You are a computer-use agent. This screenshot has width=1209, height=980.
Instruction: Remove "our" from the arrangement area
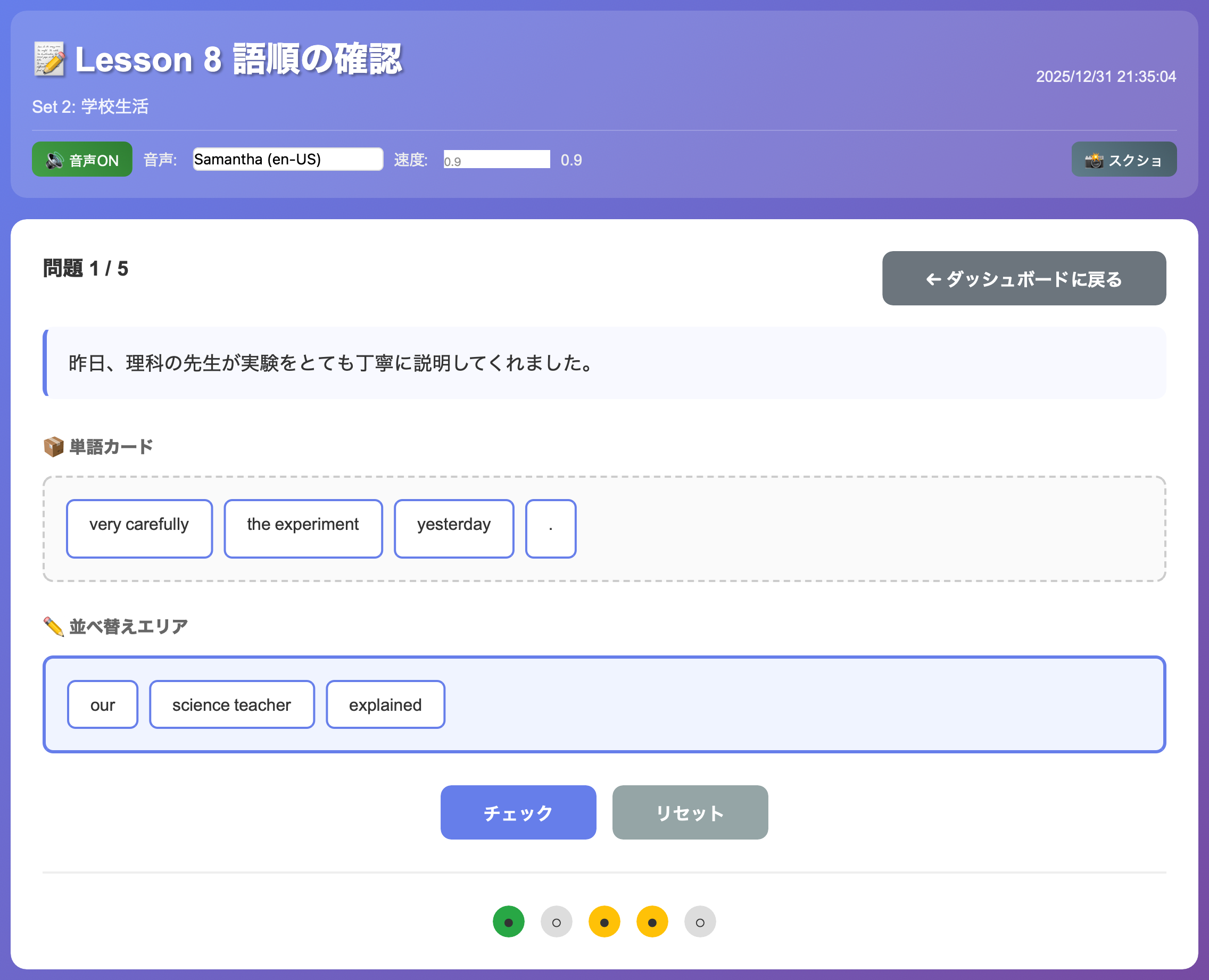click(x=102, y=704)
